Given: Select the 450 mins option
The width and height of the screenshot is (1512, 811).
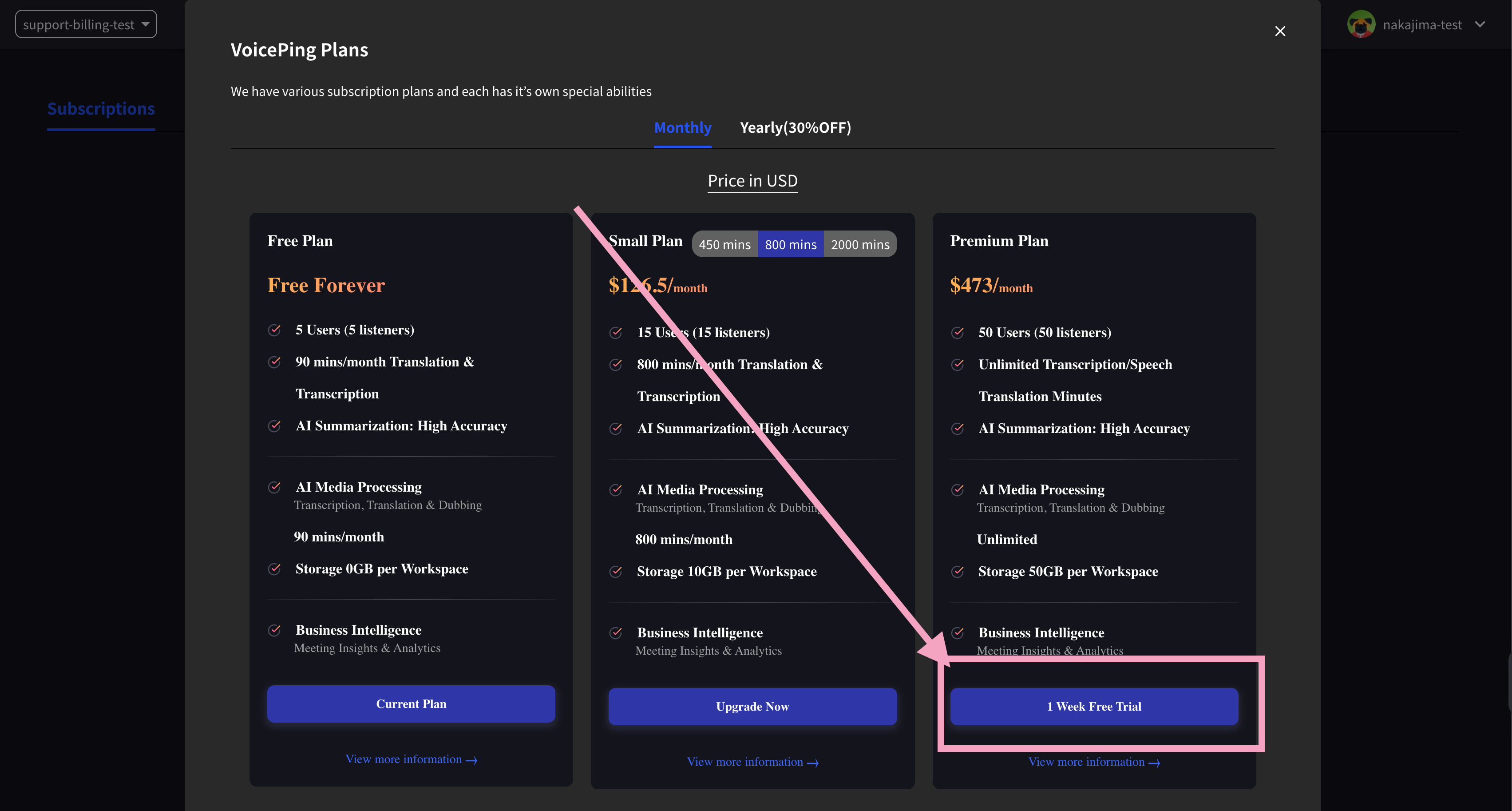Looking at the screenshot, I should tap(724, 244).
